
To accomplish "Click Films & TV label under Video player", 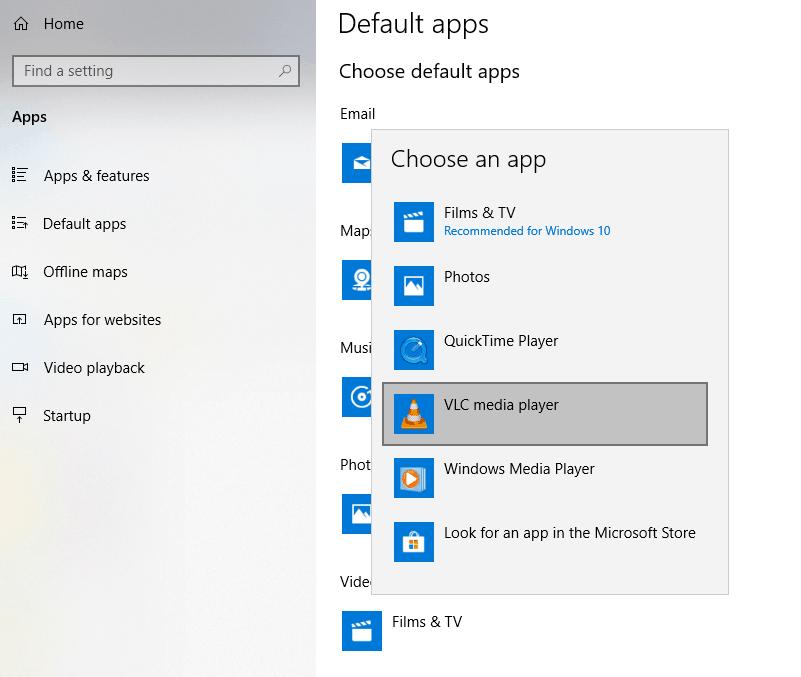I will [x=427, y=621].
